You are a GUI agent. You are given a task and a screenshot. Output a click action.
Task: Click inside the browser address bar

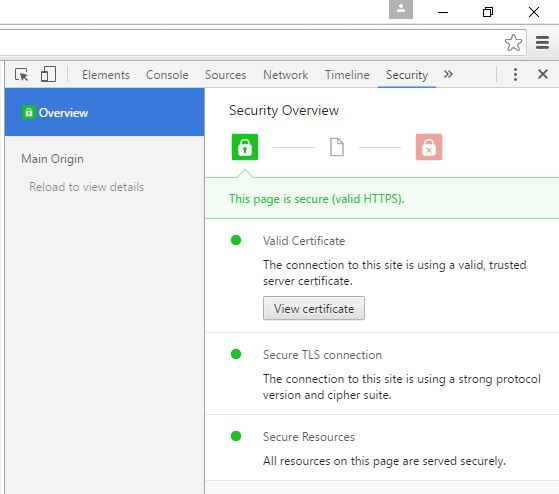250,42
